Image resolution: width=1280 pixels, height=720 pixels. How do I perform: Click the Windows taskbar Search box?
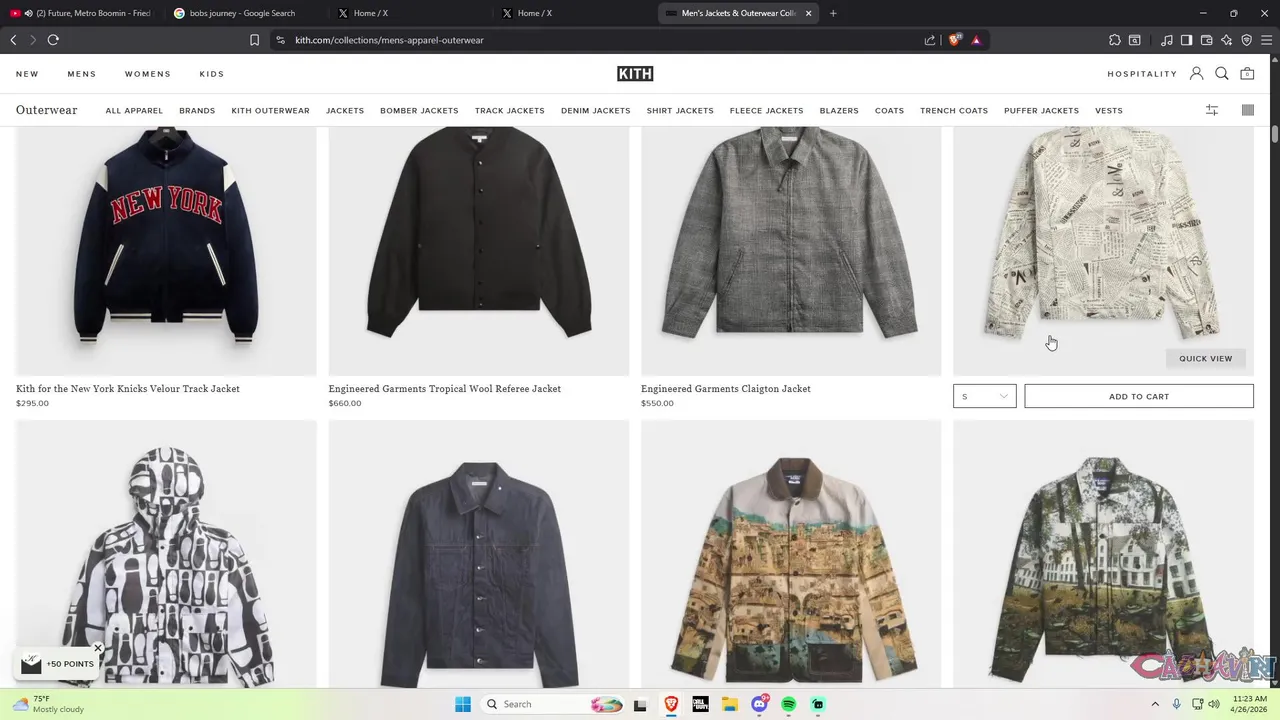coord(553,704)
